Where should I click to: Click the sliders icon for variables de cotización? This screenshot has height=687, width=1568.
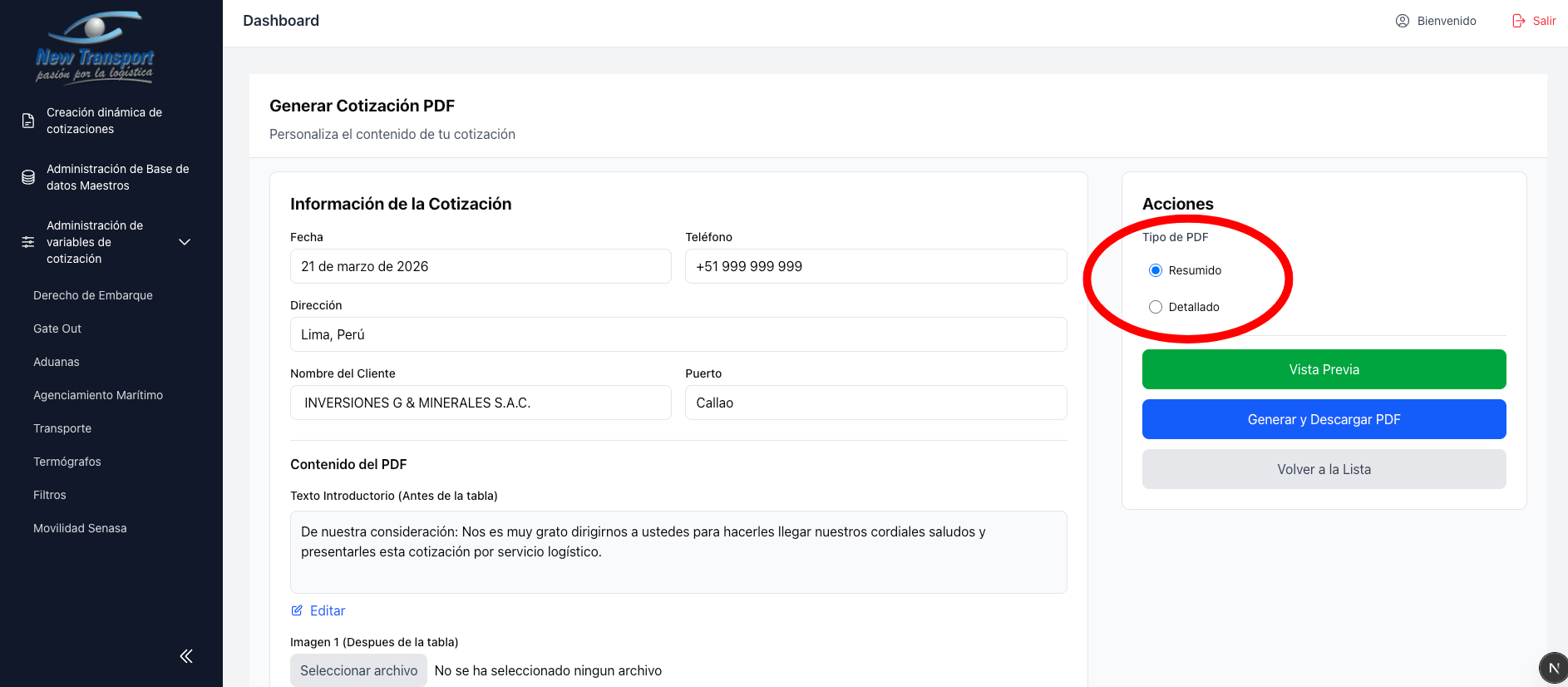pos(28,242)
